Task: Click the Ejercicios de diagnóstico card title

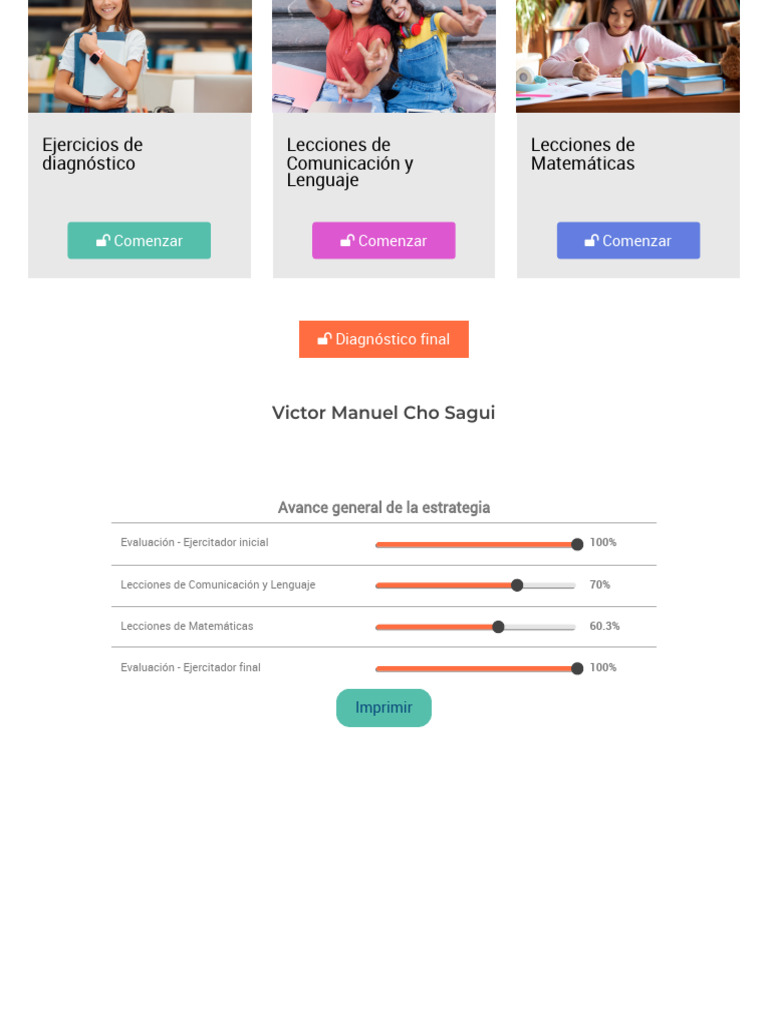Action: [x=92, y=154]
